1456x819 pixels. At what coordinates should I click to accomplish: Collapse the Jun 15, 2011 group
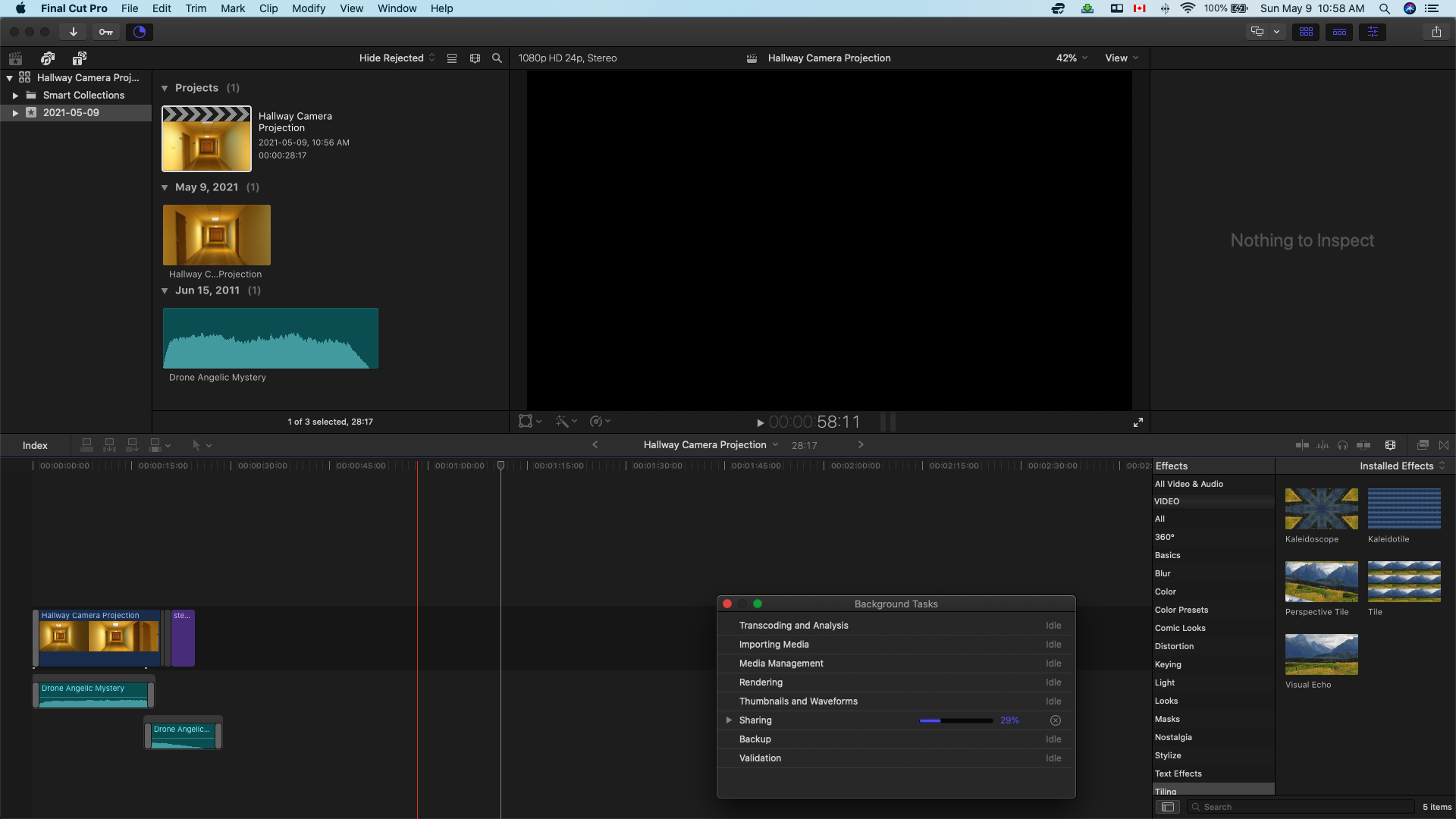click(x=165, y=290)
